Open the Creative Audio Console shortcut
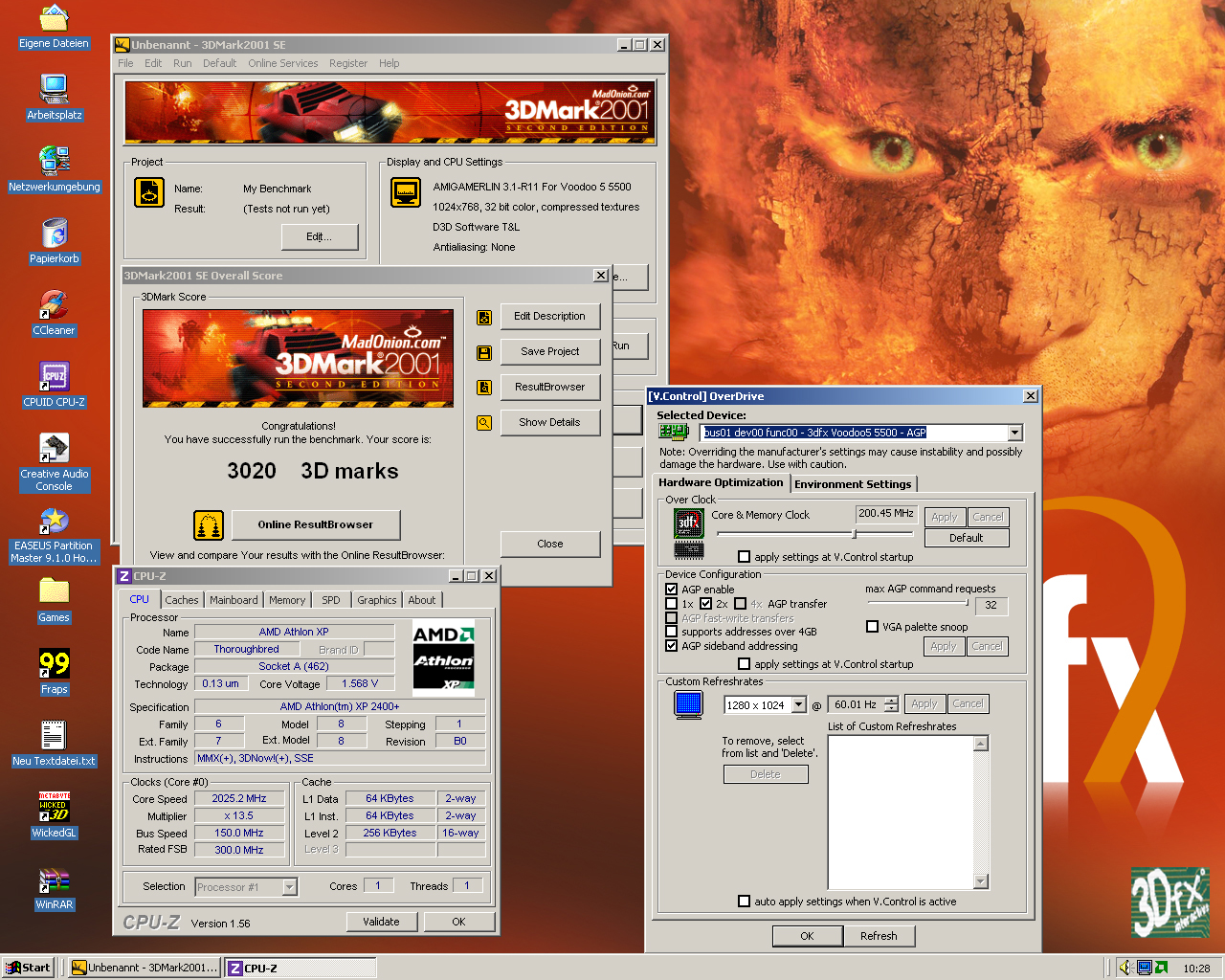The height and width of the screenshot is (980, 1225). tap(54, 449)
